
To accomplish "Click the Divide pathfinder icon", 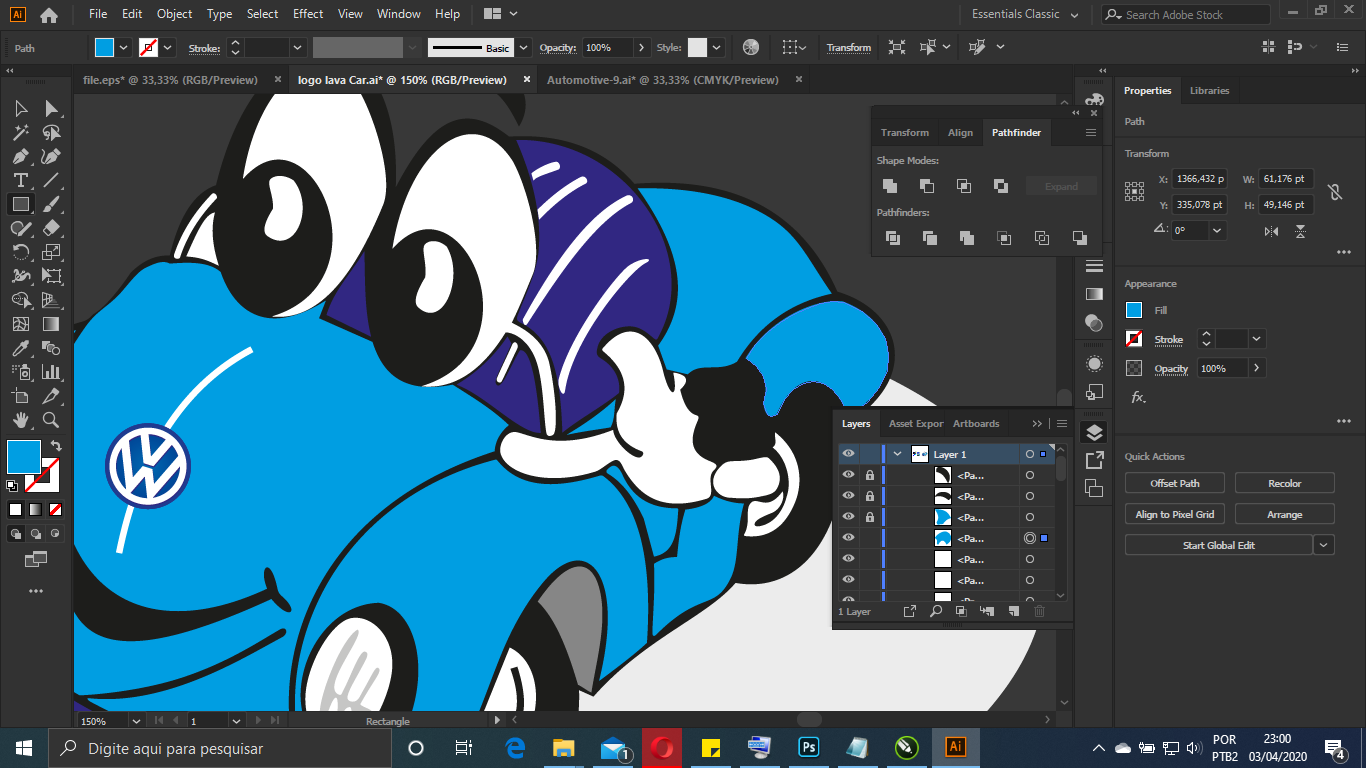I will 893,238.
